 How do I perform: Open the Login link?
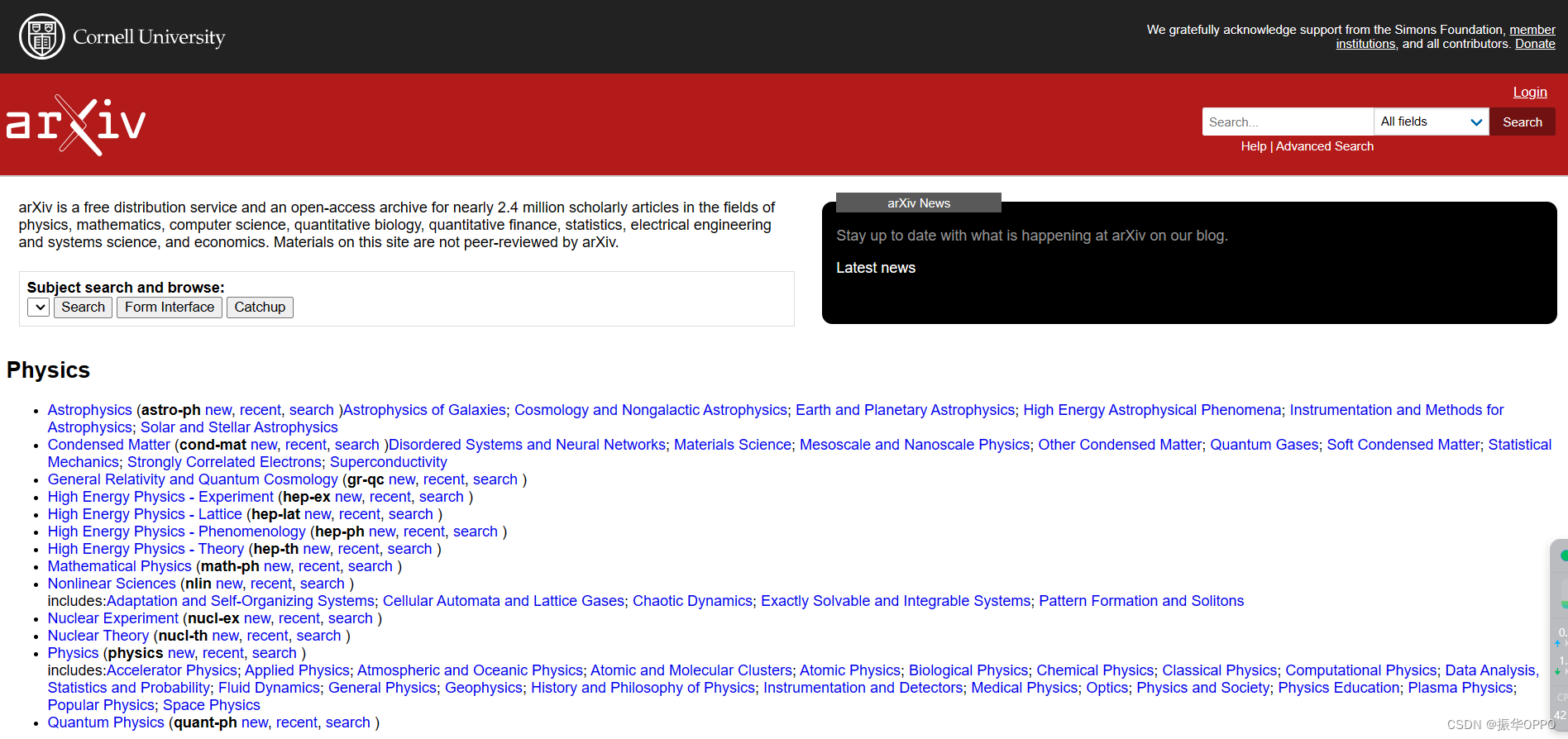[x=1530, y=92]
